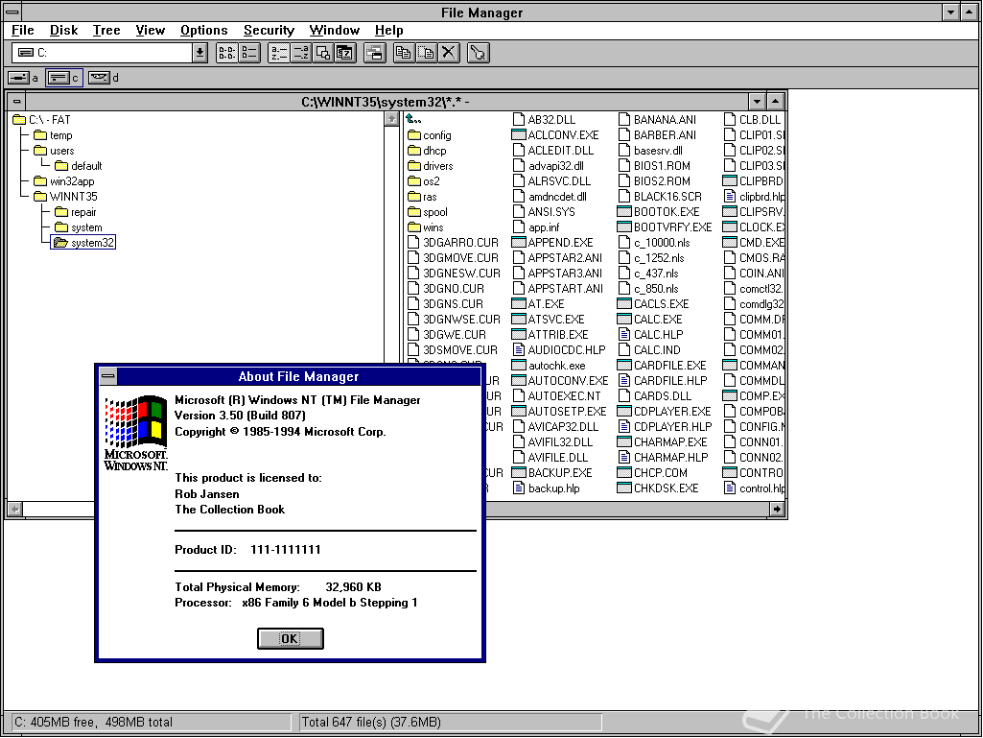Click the Sort by Date toolbar icon
983x738 pixels.
click(x=345, y=53)
